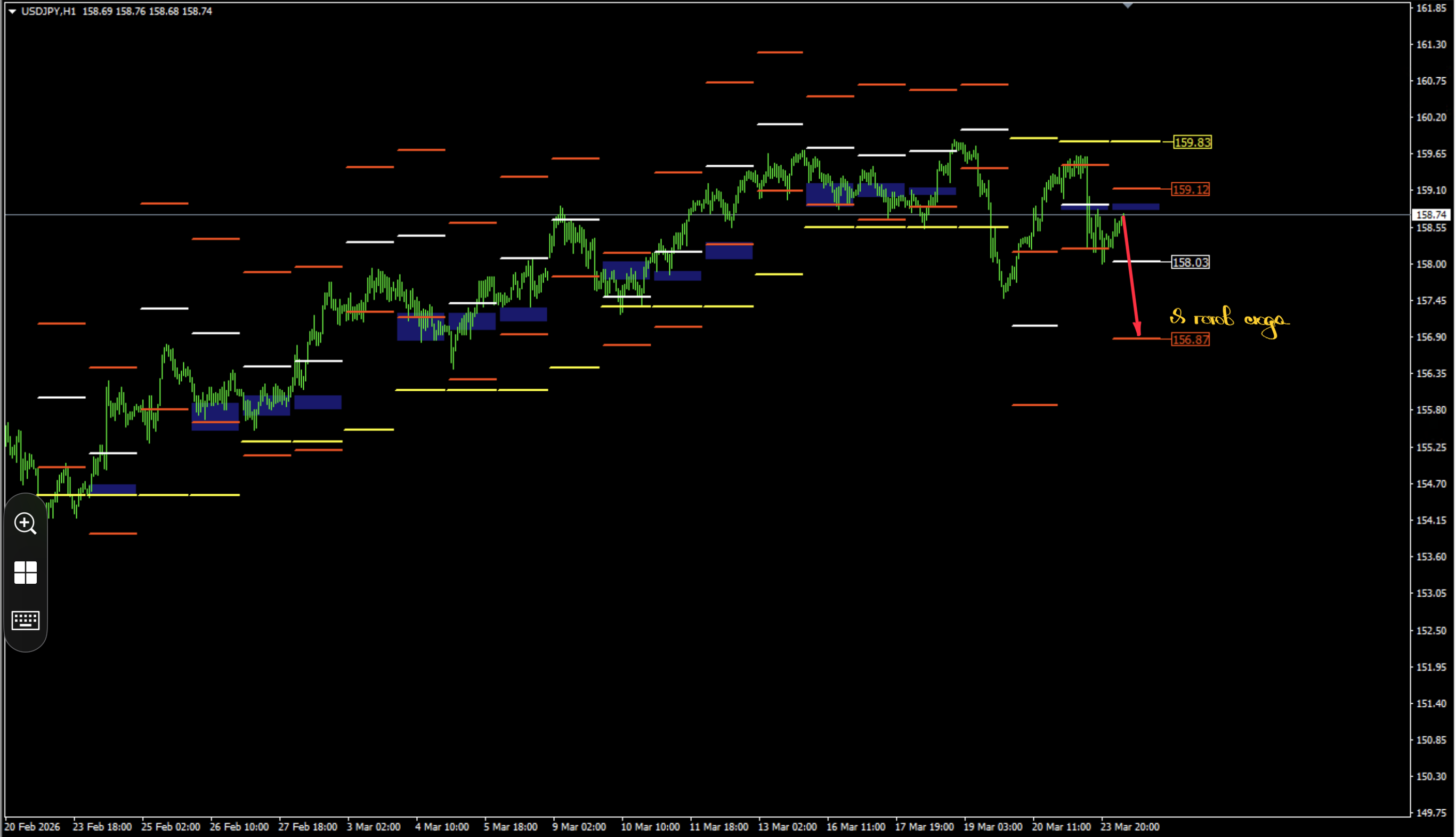
Task: Click the 157.45 value on price scale
Action: (1431, 301)
